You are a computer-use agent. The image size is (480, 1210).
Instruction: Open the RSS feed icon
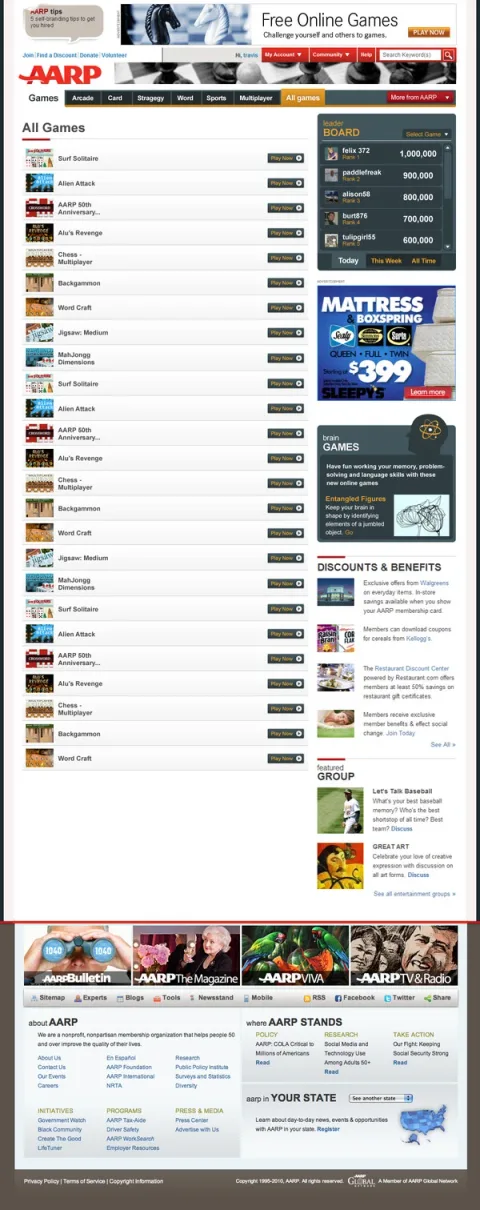[307, 998]
